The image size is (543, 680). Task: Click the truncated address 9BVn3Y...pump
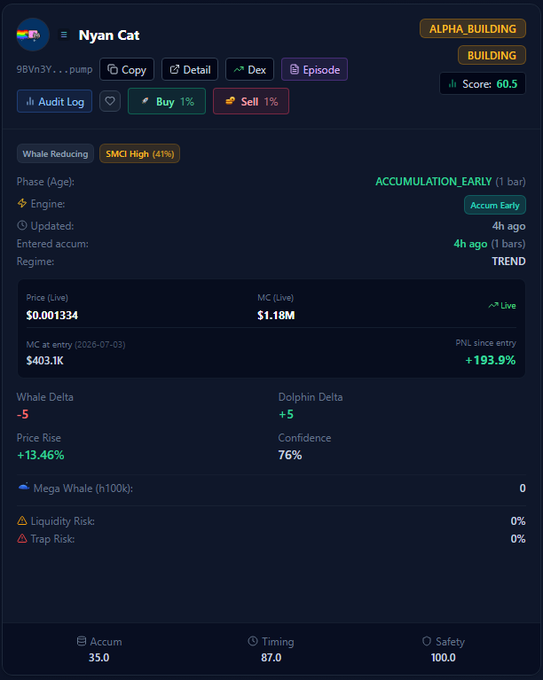(55, 69)
